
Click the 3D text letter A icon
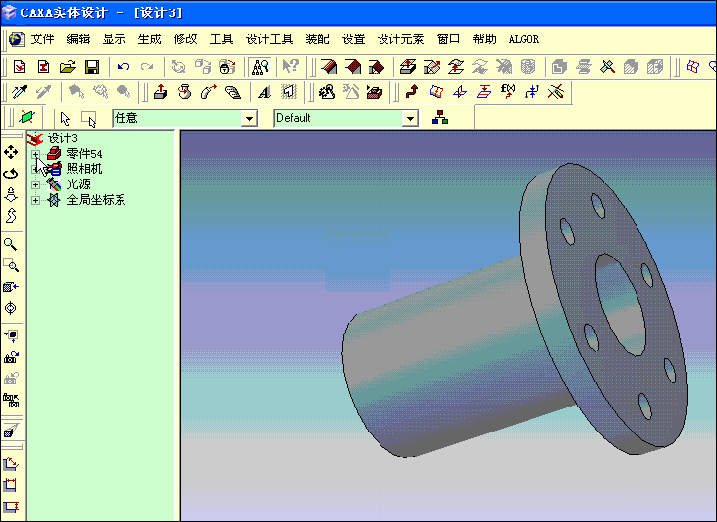click(x=264, y=92)
